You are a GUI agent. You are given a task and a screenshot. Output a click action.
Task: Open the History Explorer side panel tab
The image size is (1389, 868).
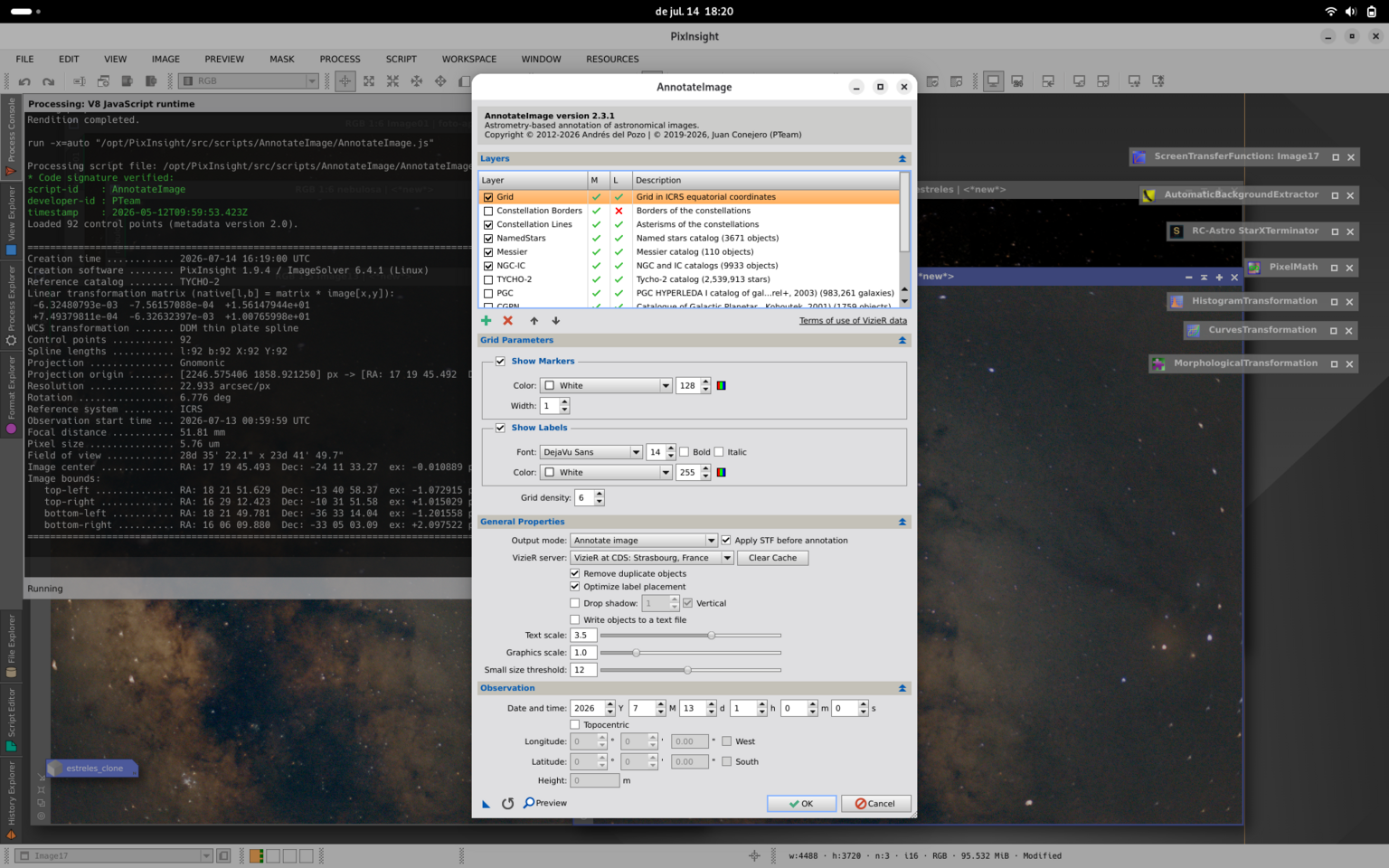11,799
